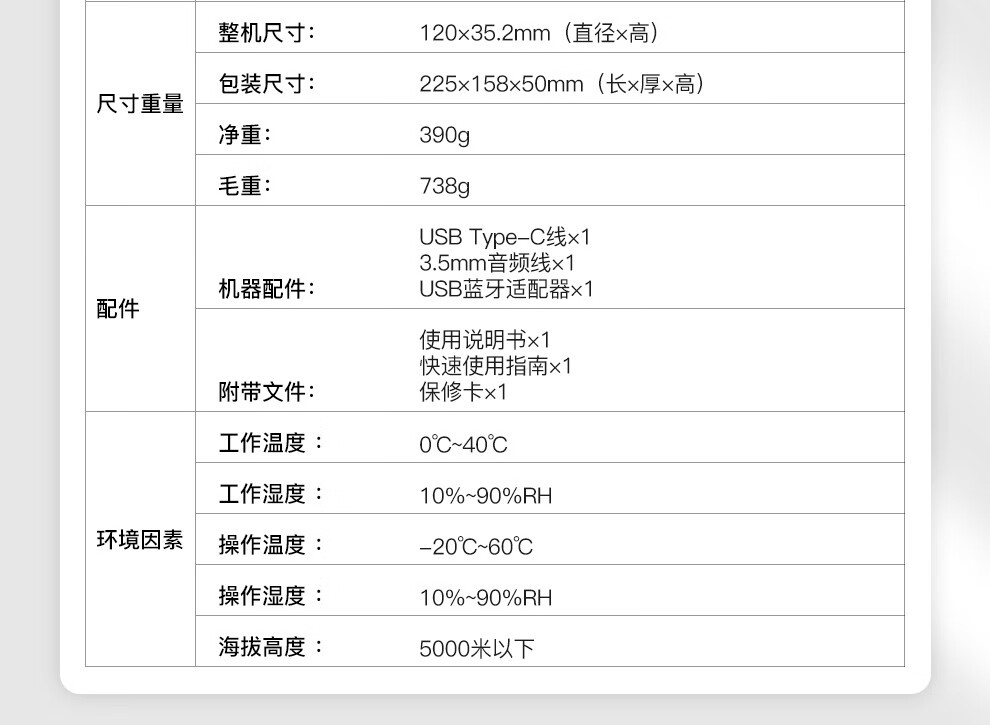Screen dimensions: 990x725
Task: Click the 机器配件 label
Action: click(267, 289)
